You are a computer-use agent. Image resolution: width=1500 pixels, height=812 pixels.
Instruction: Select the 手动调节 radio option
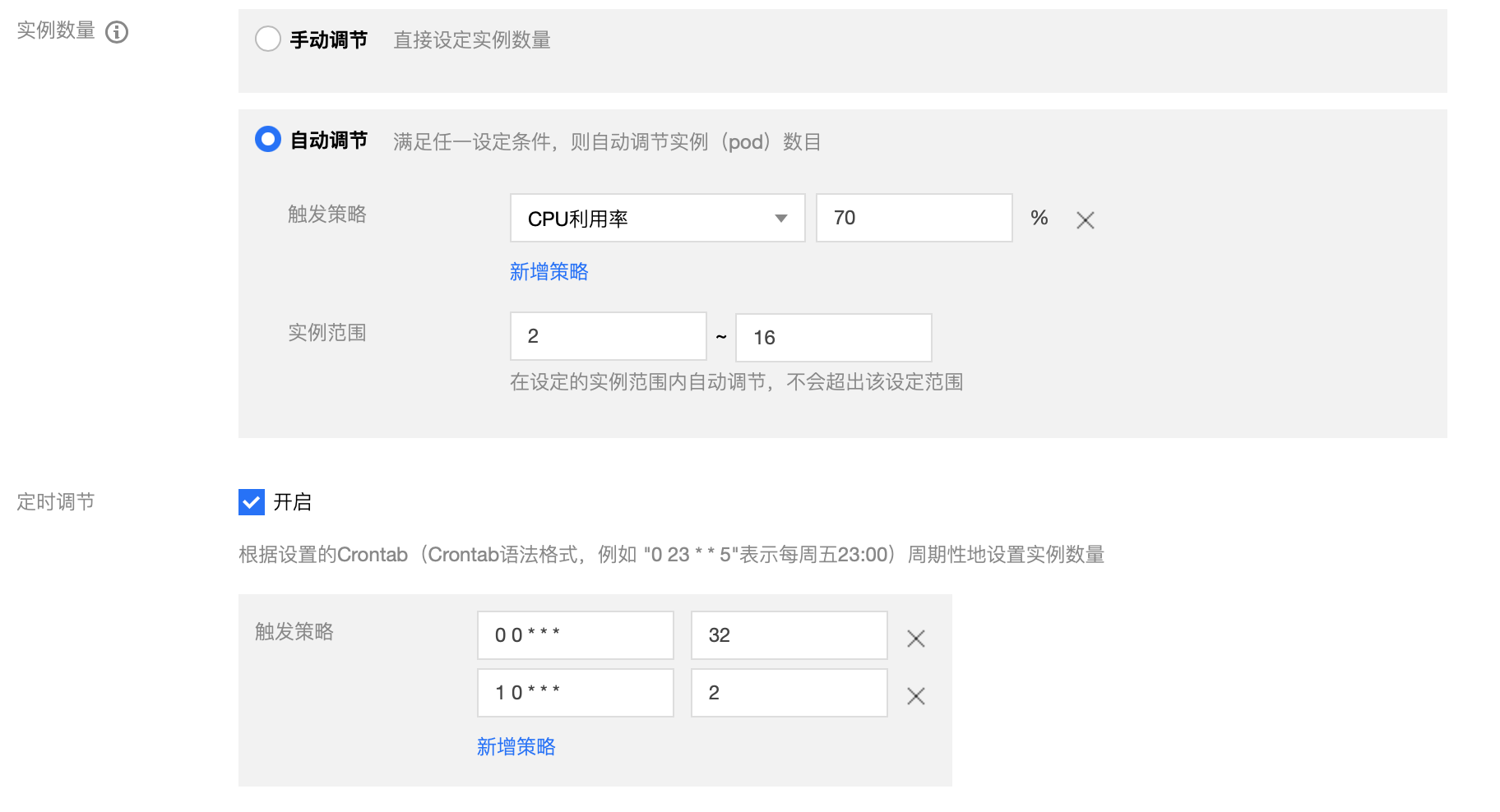pyautogui.click(x=268, y=39)
